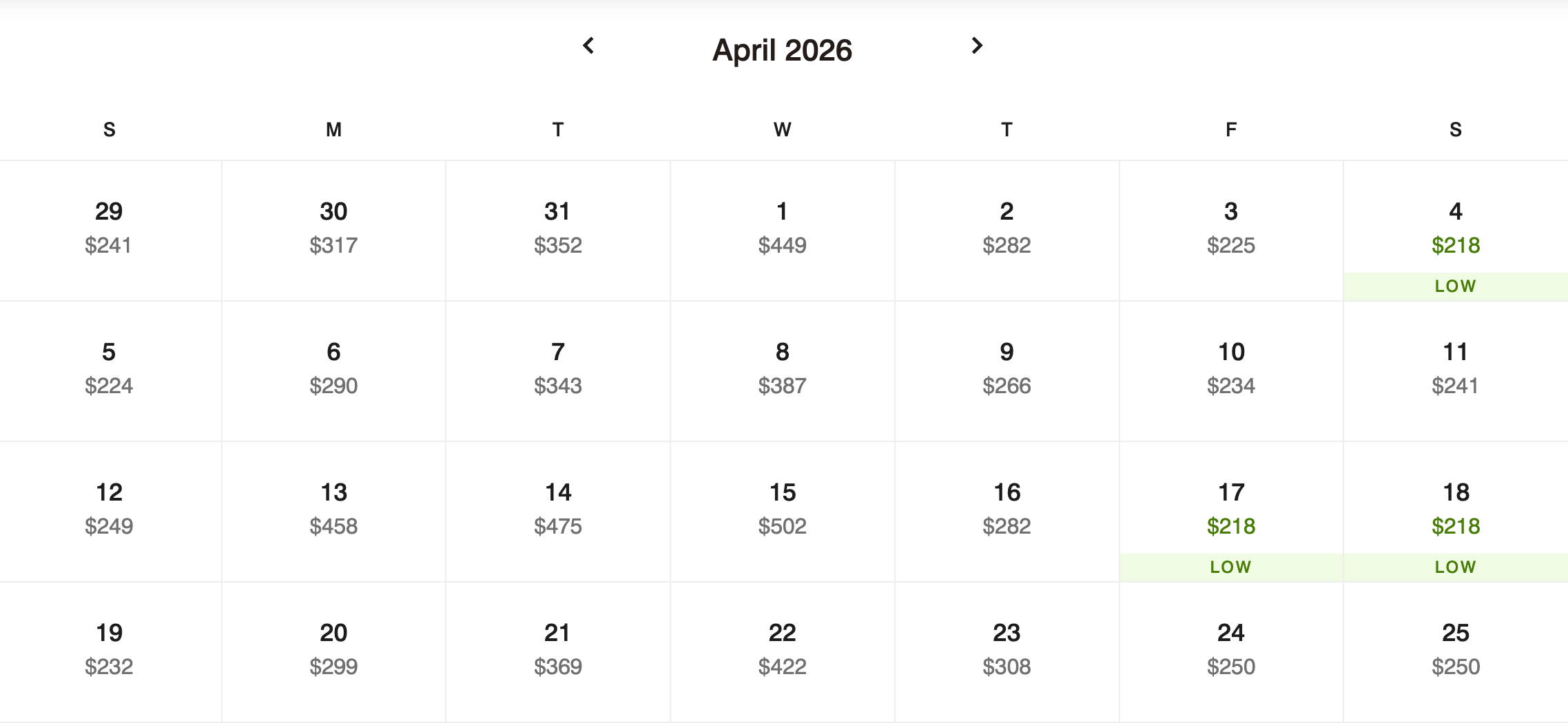The height and width of the screenshot is (723, 1568).
Task: Pick April 19 with $232 fare
Action: click(x=109, y=649)
